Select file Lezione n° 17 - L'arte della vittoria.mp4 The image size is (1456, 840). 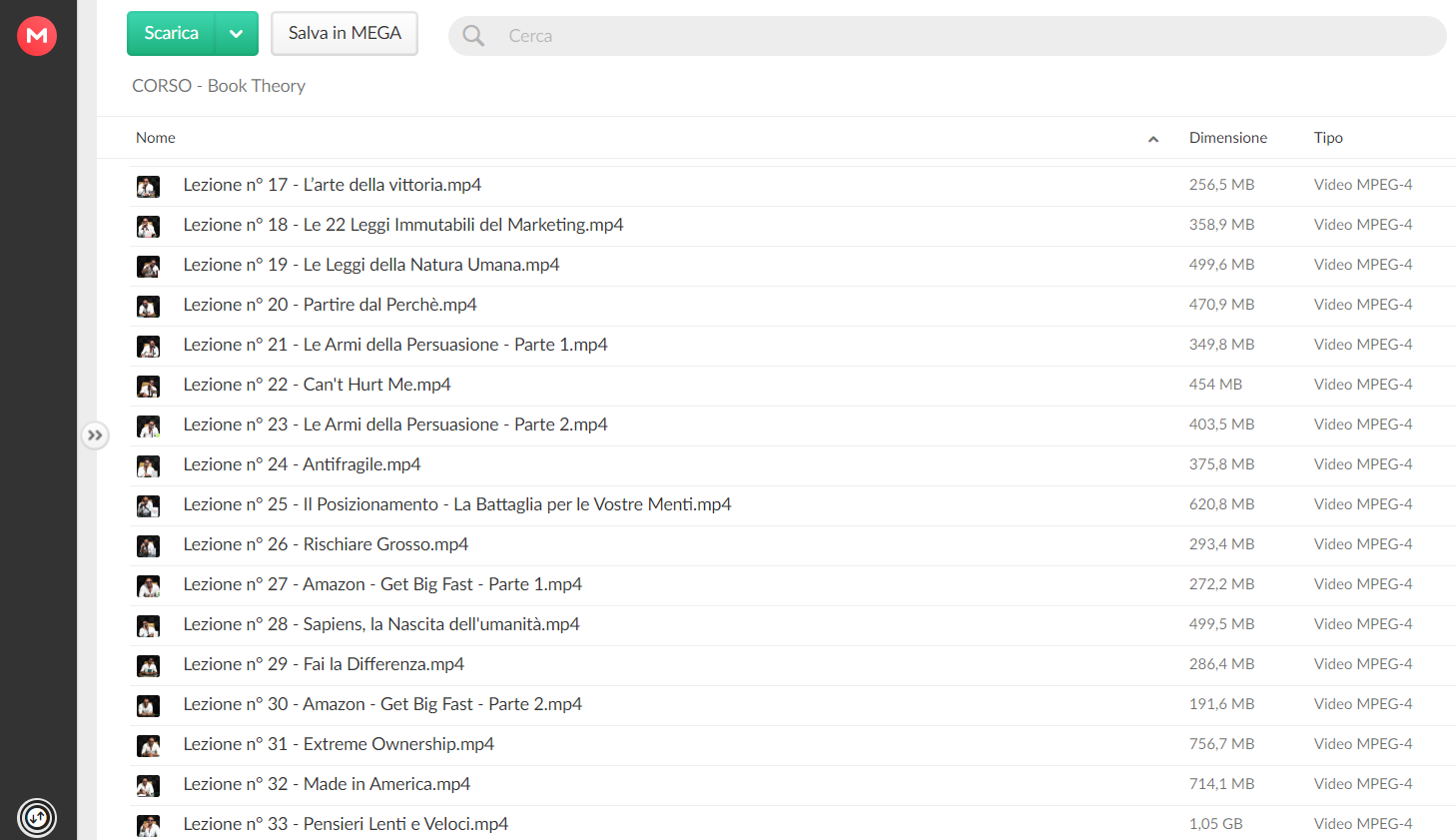(x=332, y=185)
